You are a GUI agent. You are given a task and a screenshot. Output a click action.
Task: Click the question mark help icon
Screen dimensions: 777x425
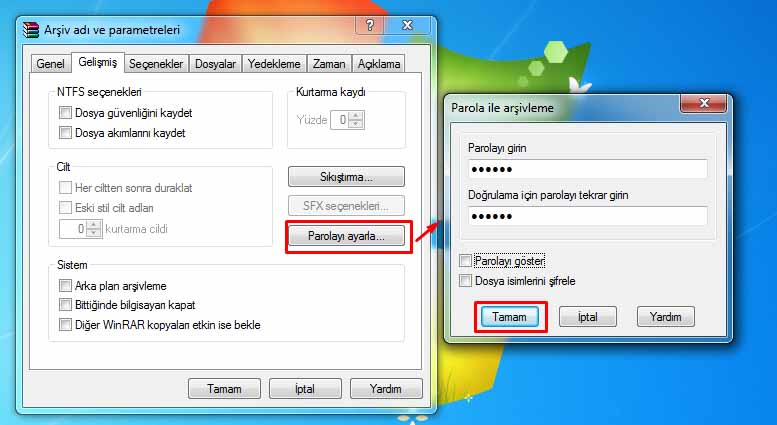point(370,25)
